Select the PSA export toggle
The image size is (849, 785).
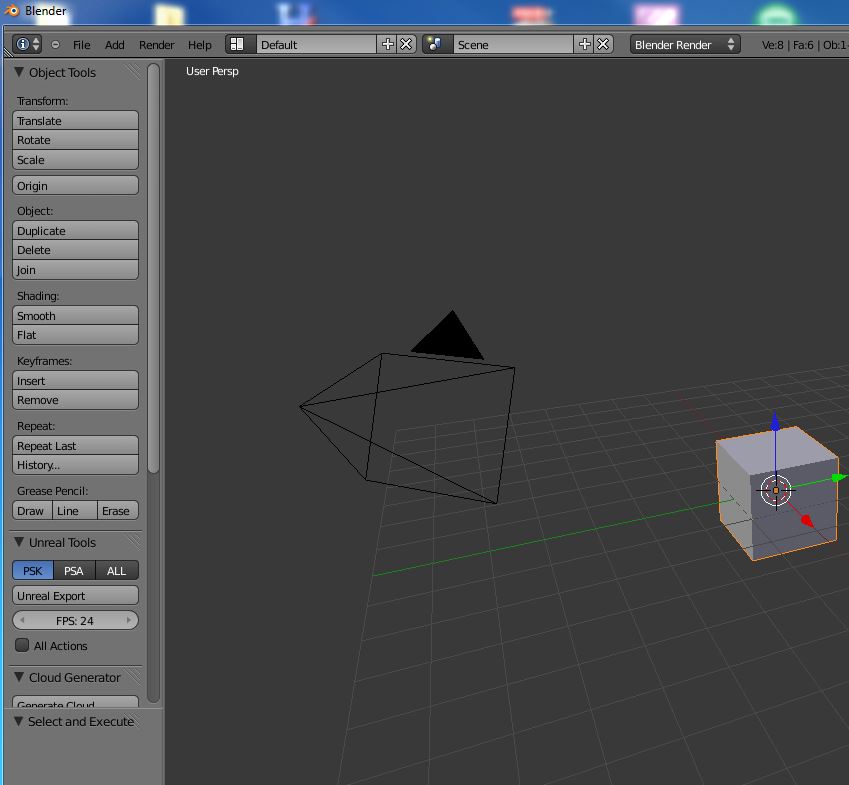tap(74, 571)
